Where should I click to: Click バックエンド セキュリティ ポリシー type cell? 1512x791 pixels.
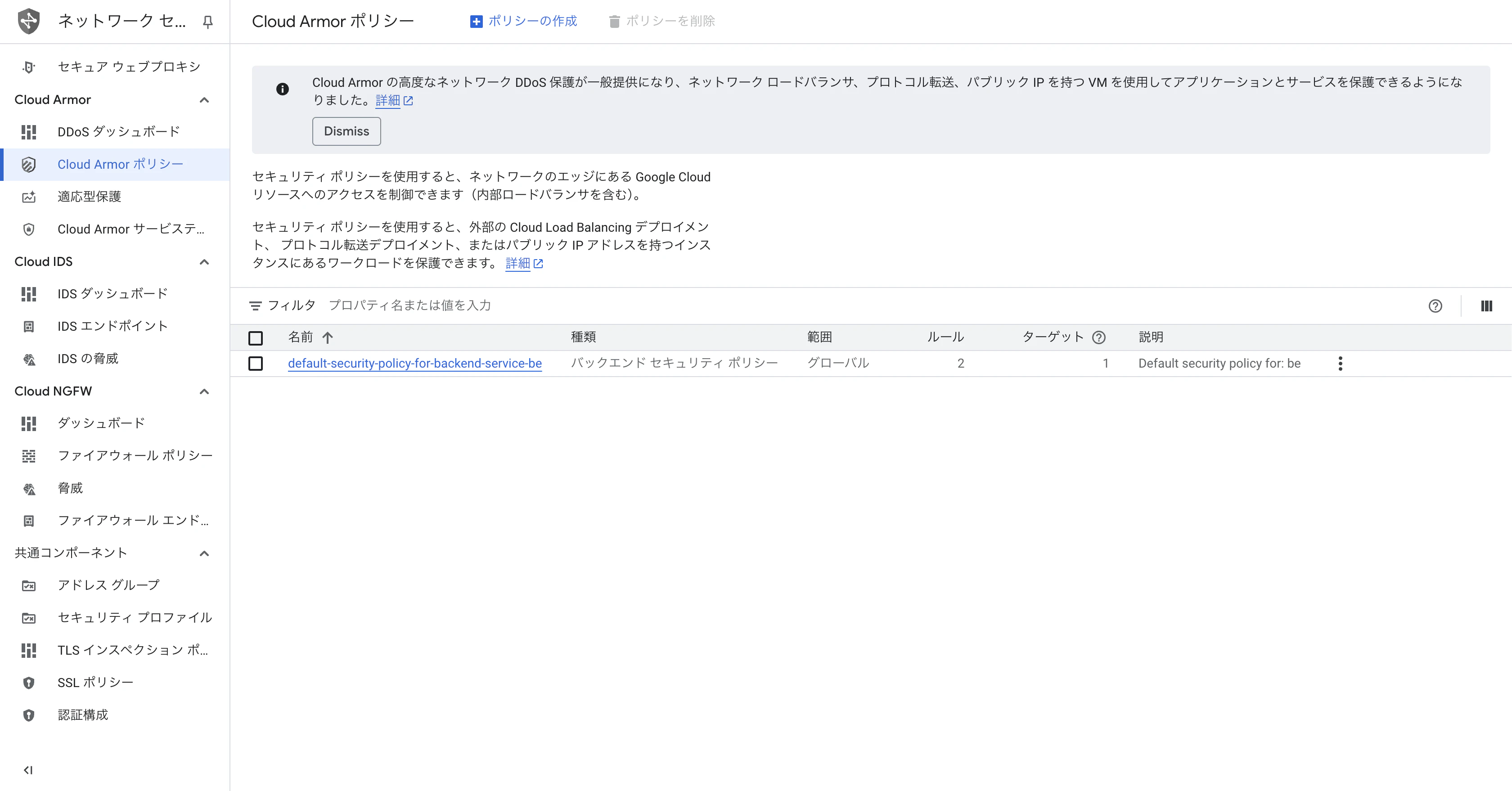pos(675,363)
